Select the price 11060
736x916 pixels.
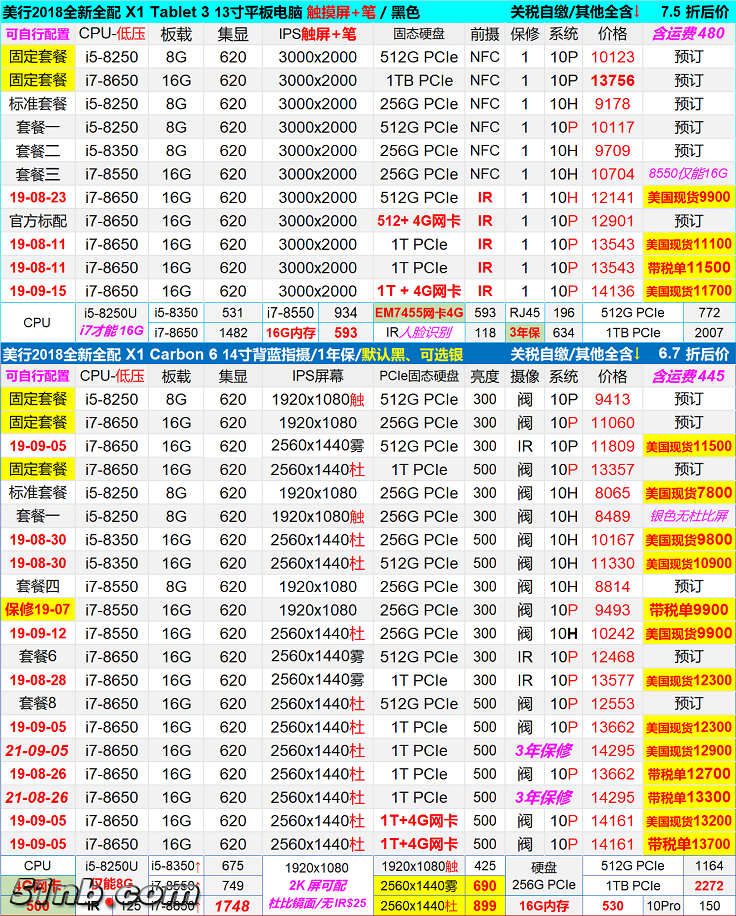point(612,423)
